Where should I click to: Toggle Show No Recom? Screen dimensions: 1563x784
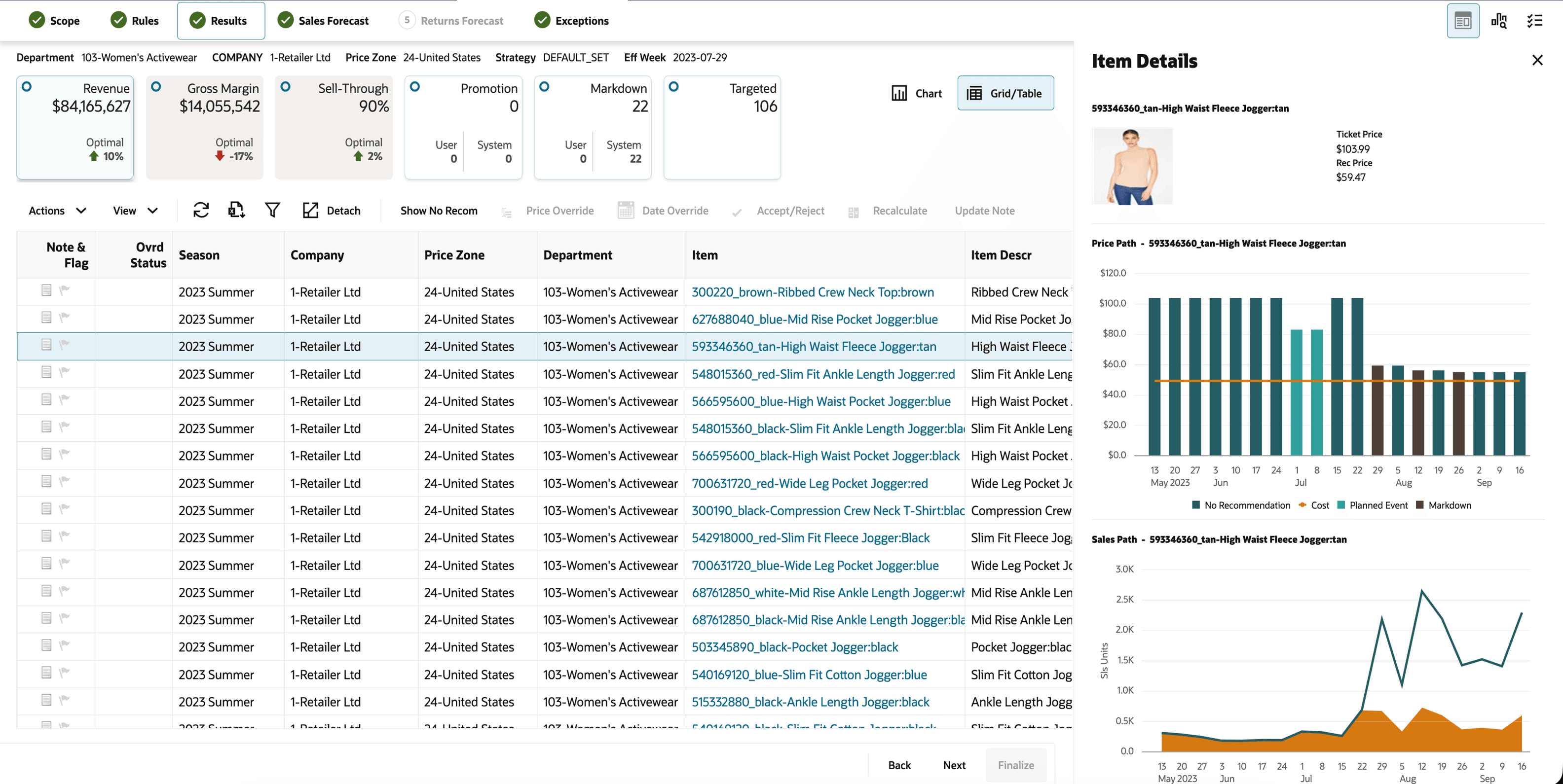click(439, 211)
